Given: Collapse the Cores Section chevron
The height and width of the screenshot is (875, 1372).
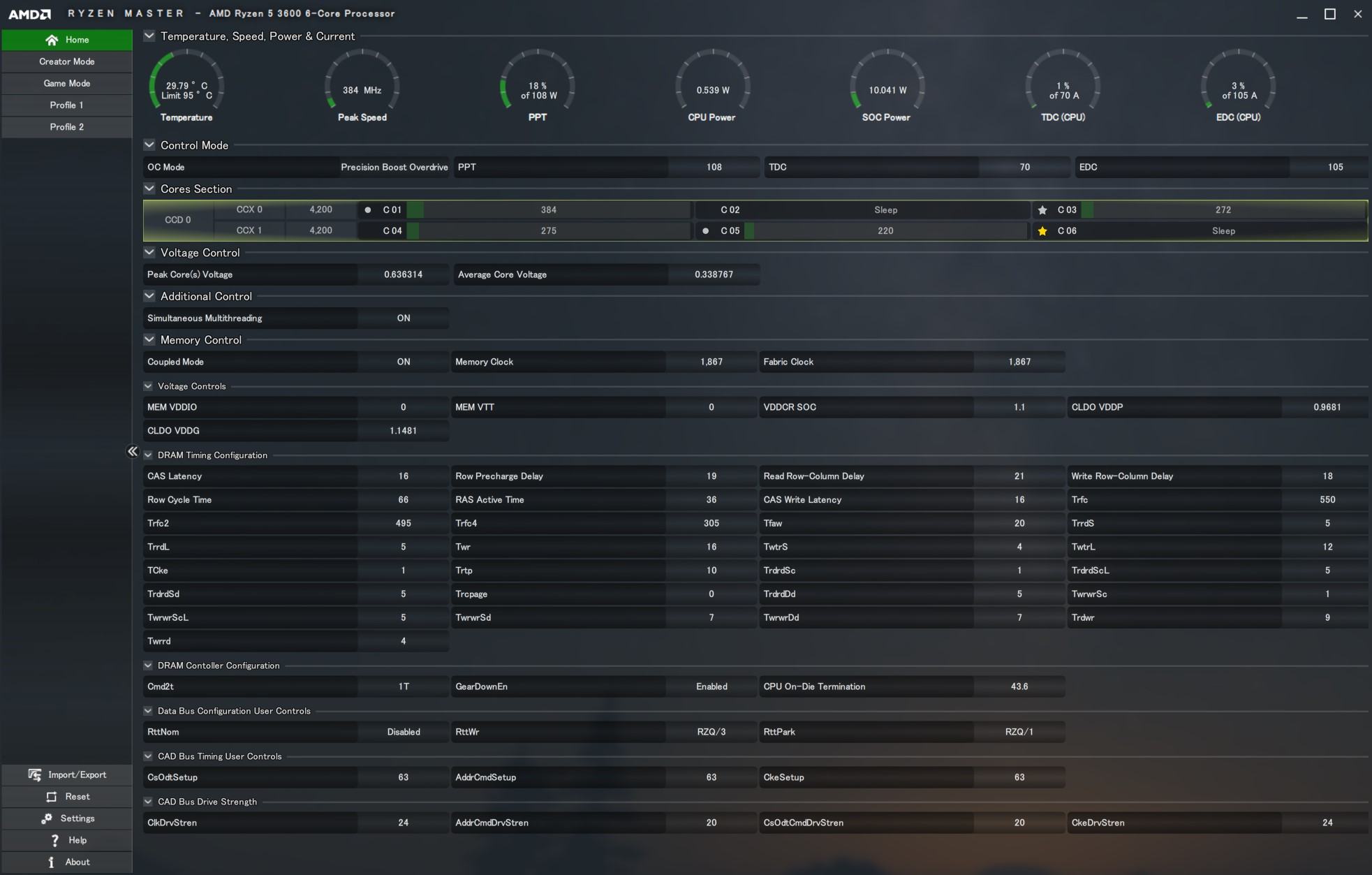Looking at the screenshot, I should point(149,188).
